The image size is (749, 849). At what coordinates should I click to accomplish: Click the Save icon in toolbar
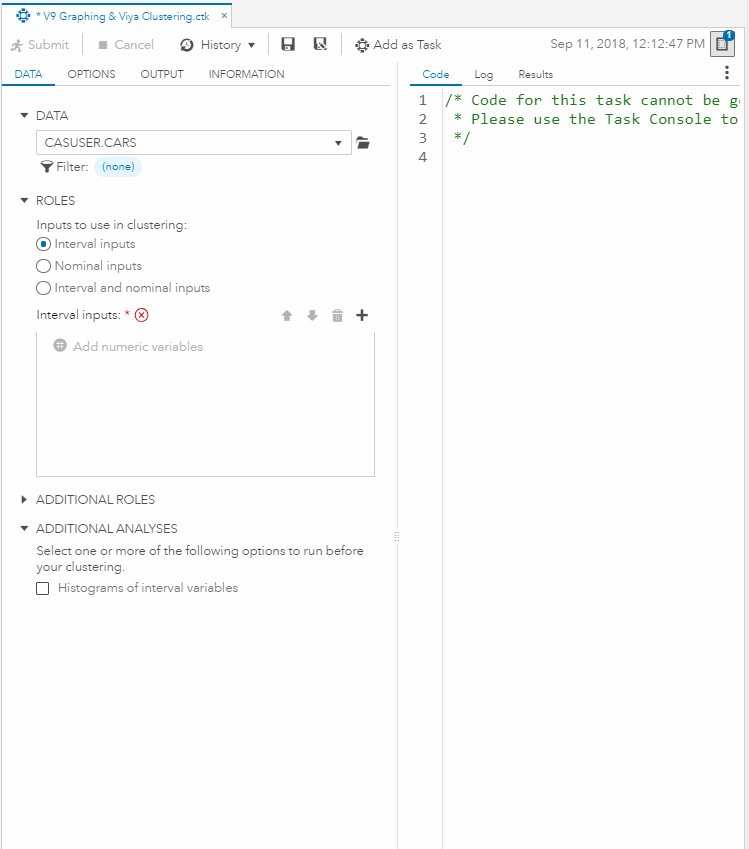(288, 45)
